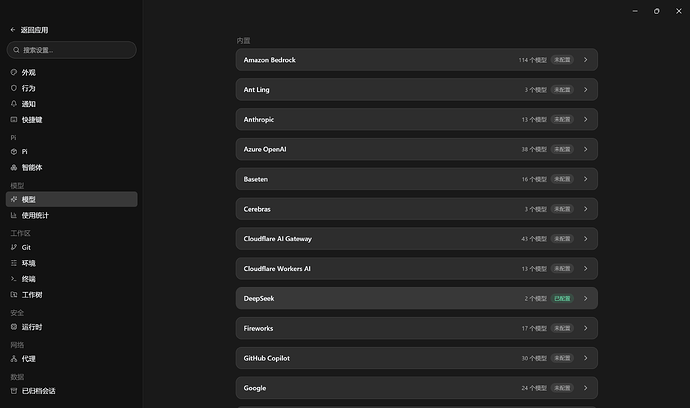690x408 pixels.
Task: Click the 已配置 badge on DeepSeek
Action: [562, 298]
